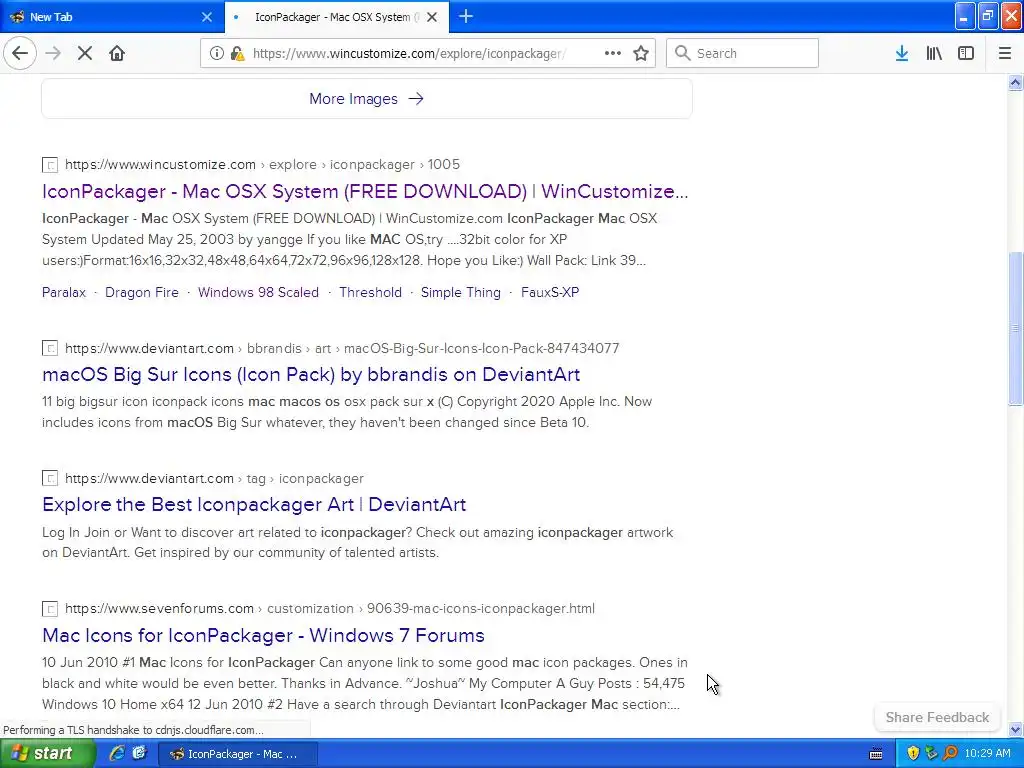Click the wincustomize.com result favicon
The width and height of the screenshot is (1024, 768).
[50, 165]
